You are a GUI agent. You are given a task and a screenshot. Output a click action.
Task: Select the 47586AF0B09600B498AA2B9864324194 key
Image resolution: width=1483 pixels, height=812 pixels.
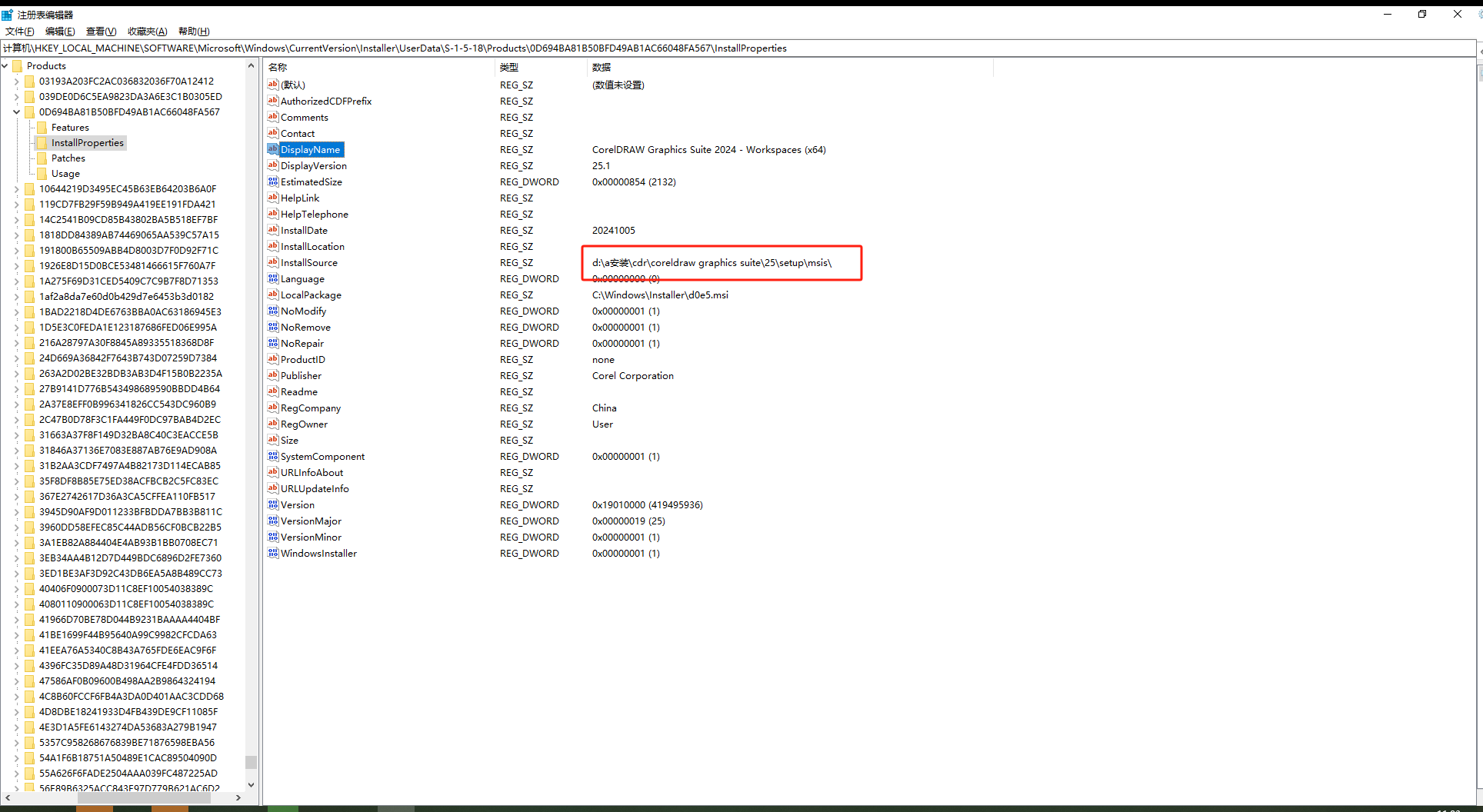click(x=127, y=681)
